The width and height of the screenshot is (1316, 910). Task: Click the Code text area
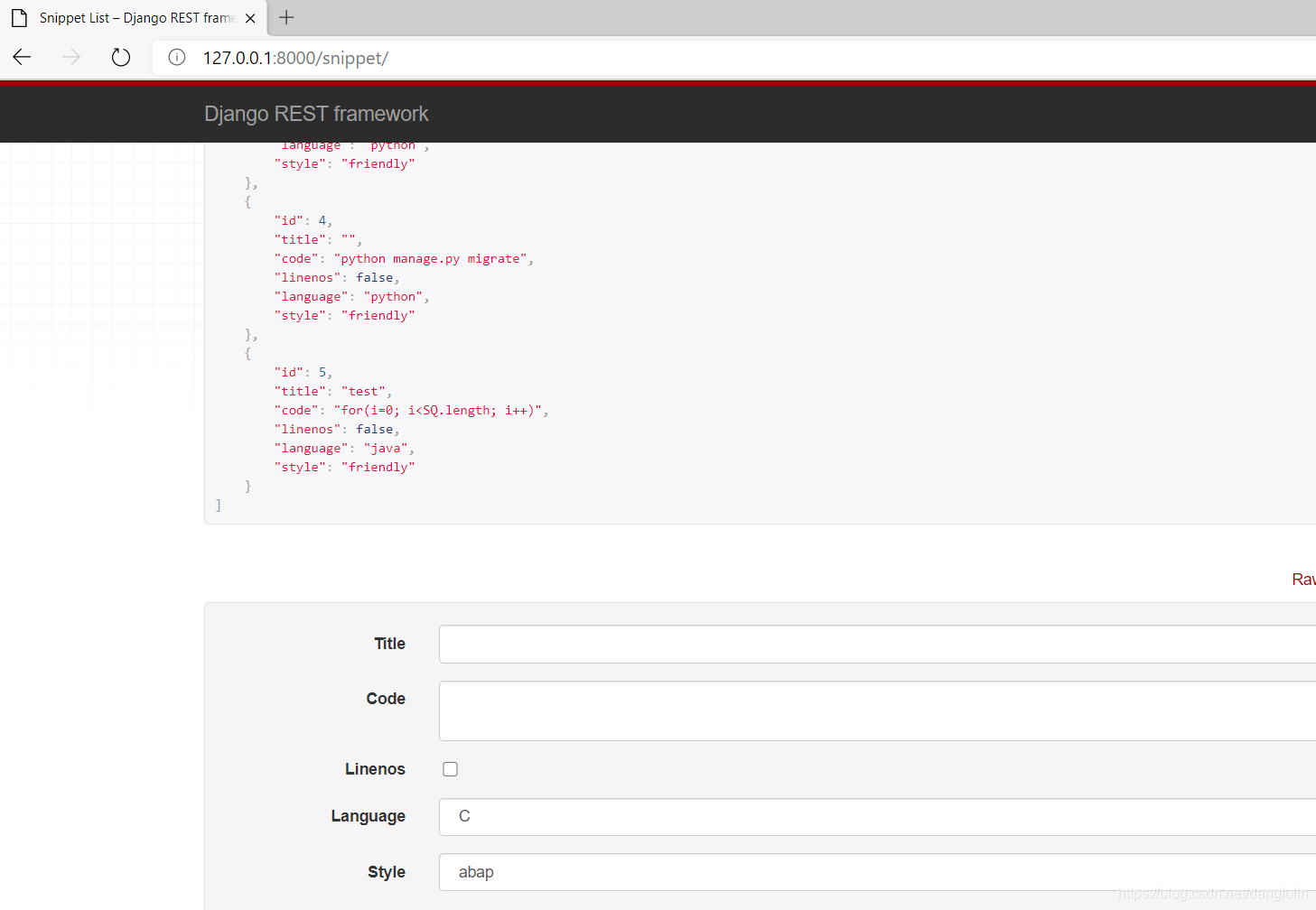877,711
